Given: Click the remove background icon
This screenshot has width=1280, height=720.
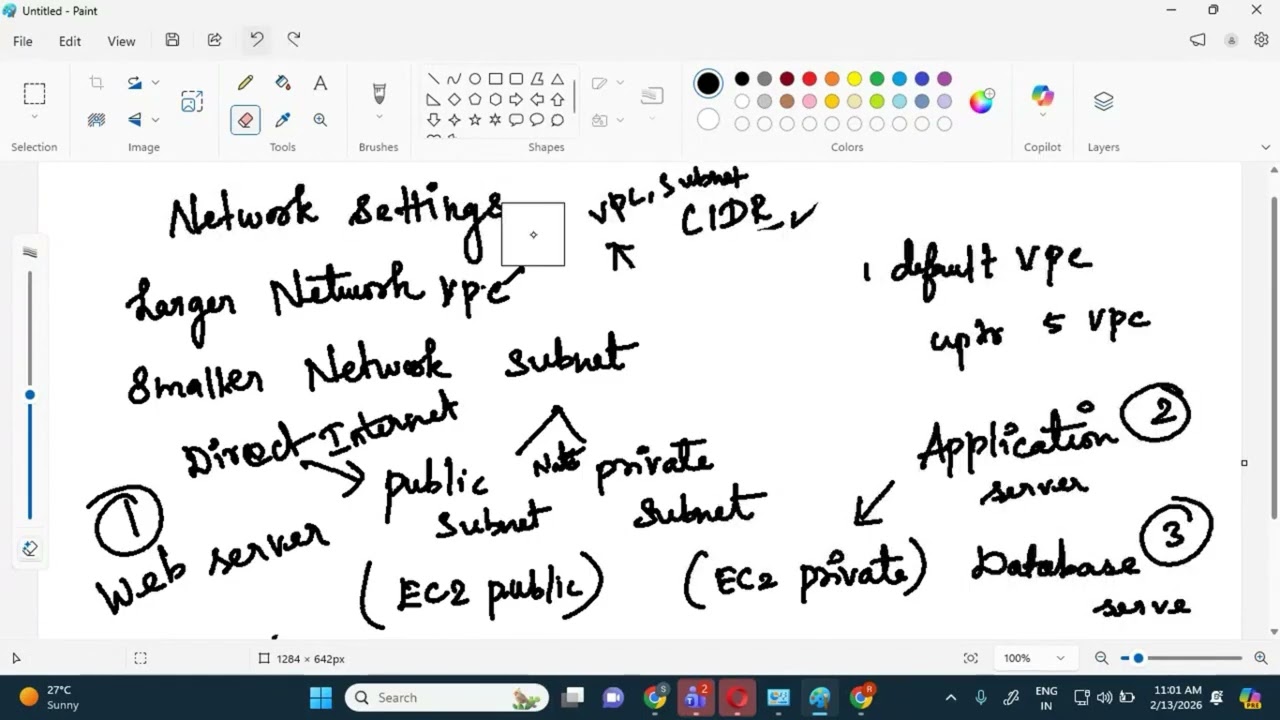Looking at the screenshot, I should [x=96, y=120].
